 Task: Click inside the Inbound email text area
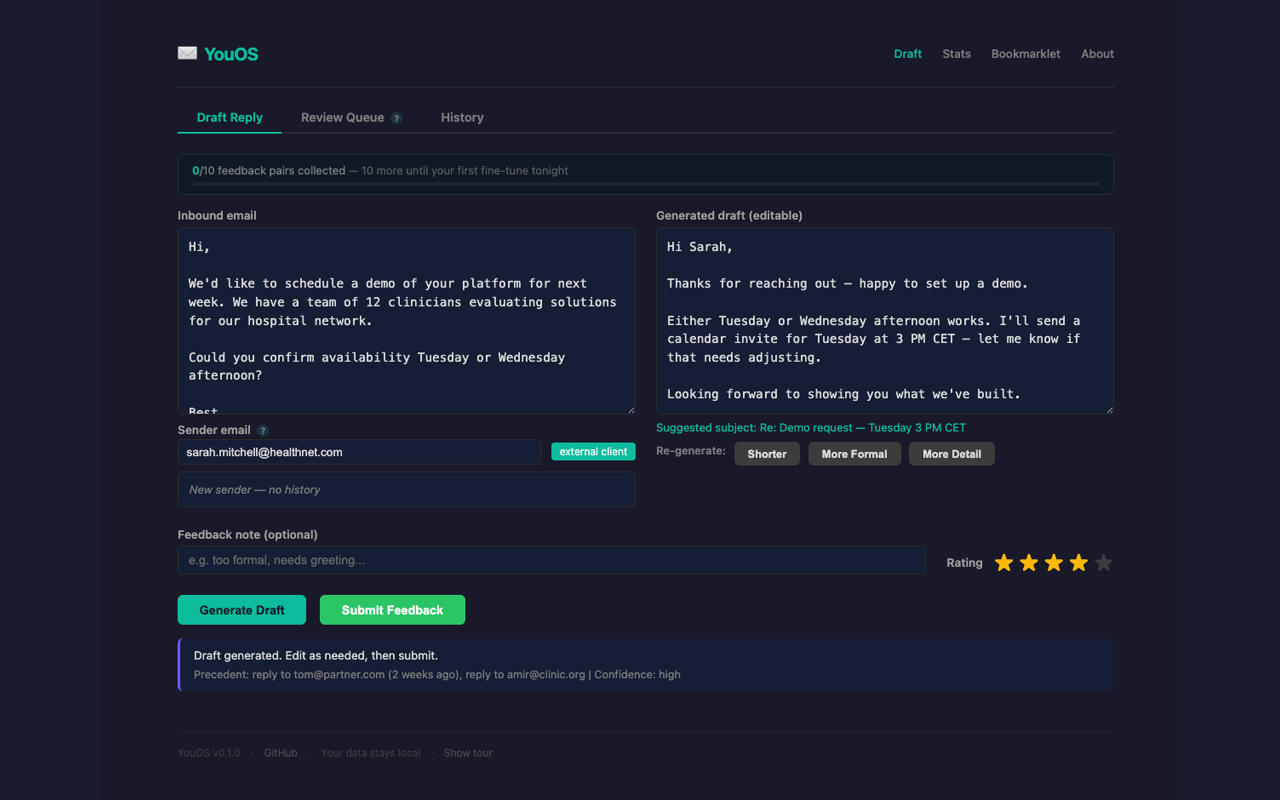[406, 321]
